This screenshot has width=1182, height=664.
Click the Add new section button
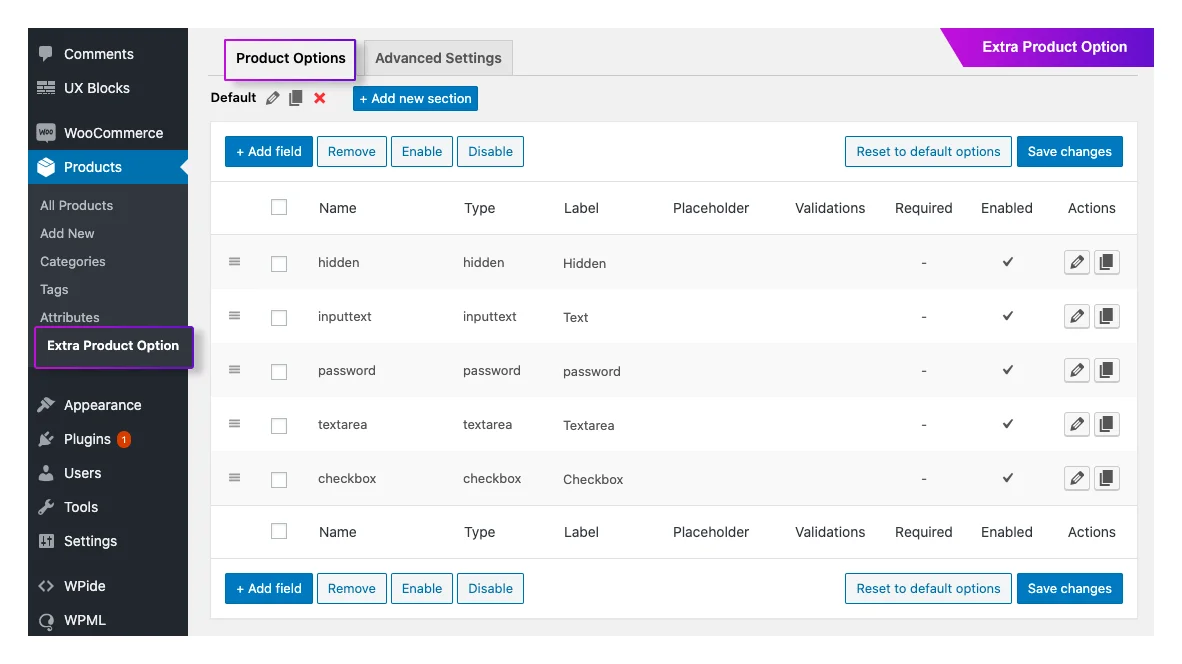click(414, 98)
